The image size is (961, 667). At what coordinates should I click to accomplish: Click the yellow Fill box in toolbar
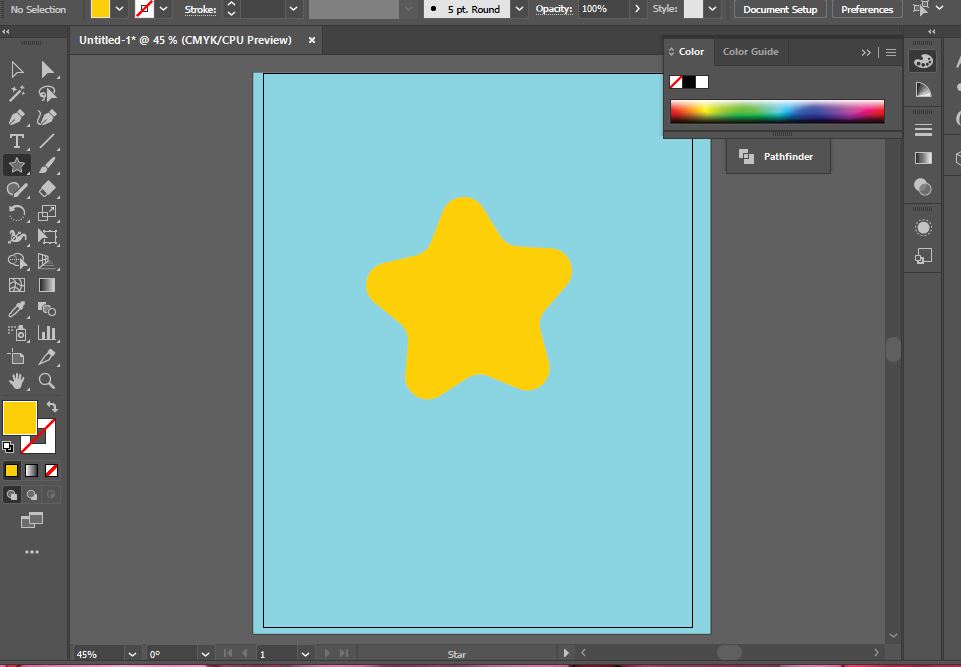20,418
